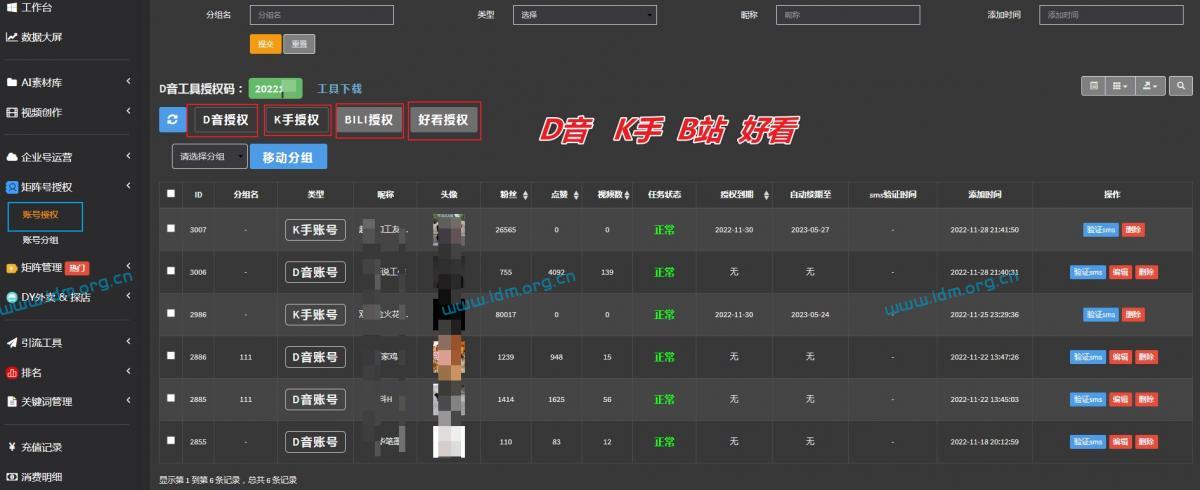Open 数据大屏 via its chart icon
Viewport: 1200px width, 490px height.
11,37
